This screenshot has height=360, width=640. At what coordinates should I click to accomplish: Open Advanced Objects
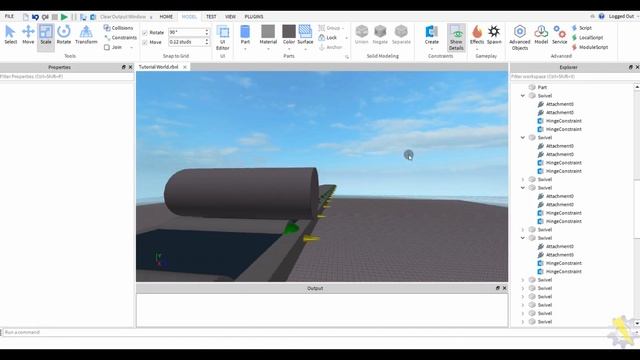pyautogui.click(x=520, y=37)
